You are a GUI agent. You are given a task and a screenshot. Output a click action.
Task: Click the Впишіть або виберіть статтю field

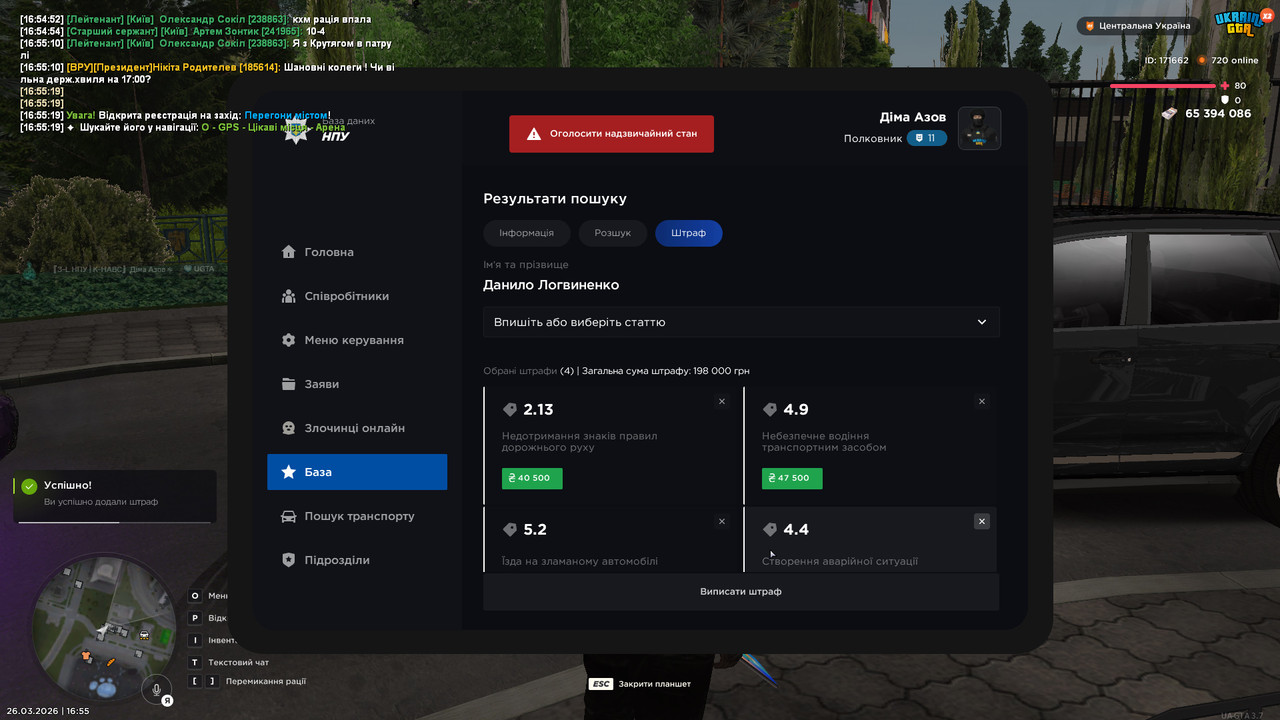(x=741, y=322)
